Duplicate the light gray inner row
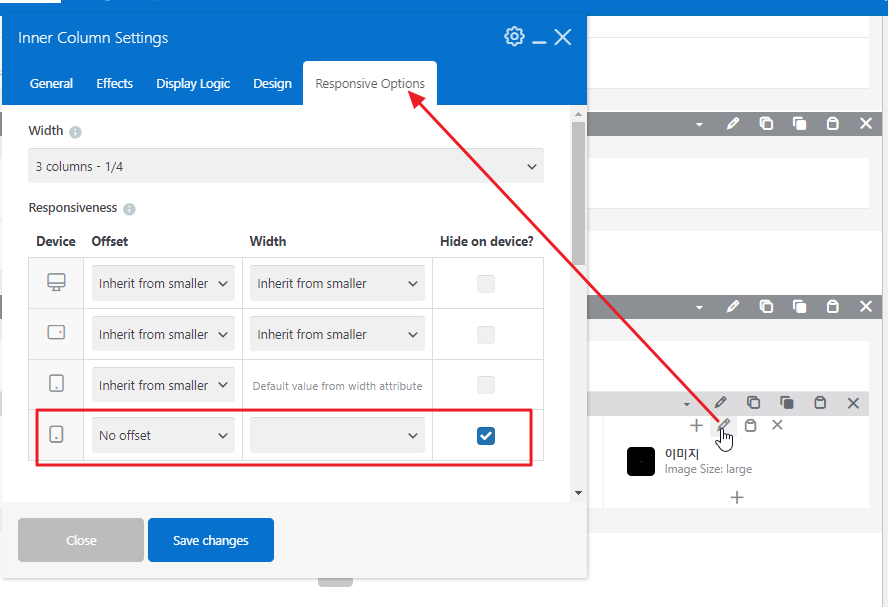Viewport: 888px width, 607px height. coord(787,403)
